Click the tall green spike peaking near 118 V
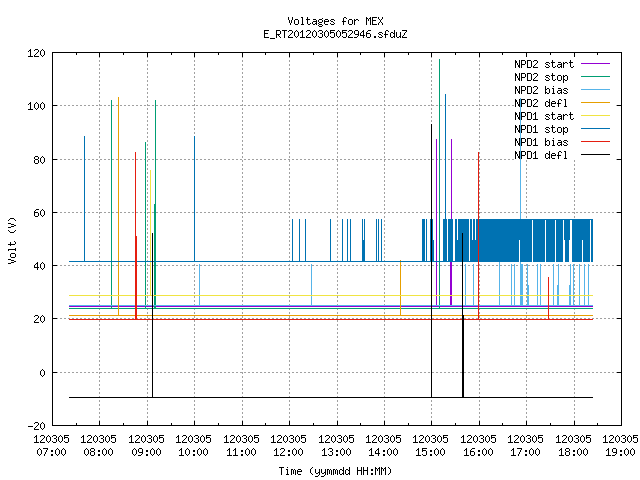The width and height of the screenshot is (640, 480). pyautogui.click(x=440, y=184)
